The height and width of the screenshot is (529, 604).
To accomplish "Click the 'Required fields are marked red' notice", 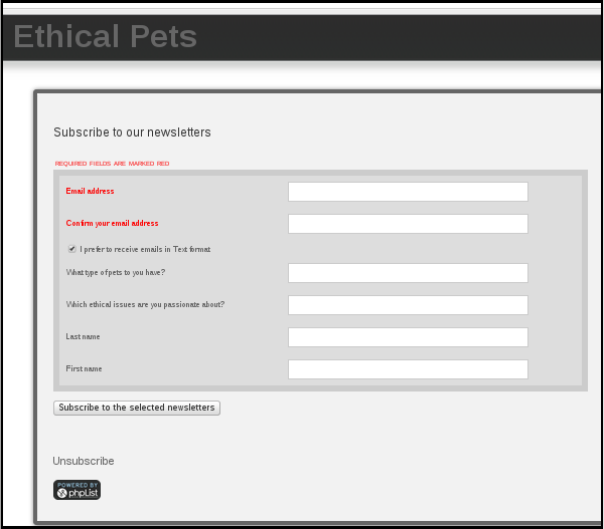I will [x=112, y=163].
